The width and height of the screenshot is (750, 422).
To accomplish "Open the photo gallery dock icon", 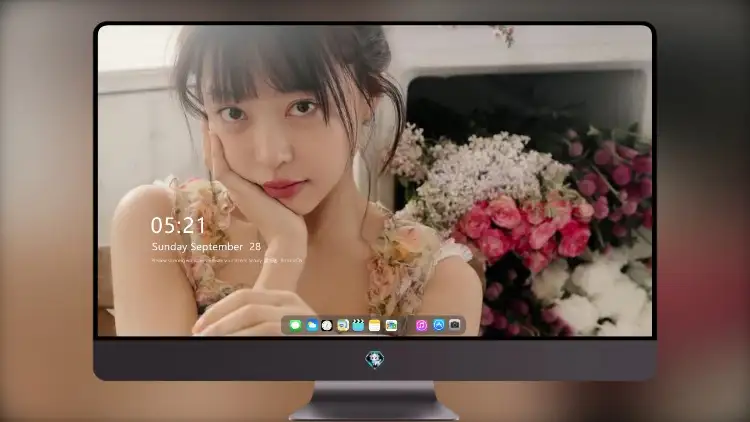I will coord(391,325).
